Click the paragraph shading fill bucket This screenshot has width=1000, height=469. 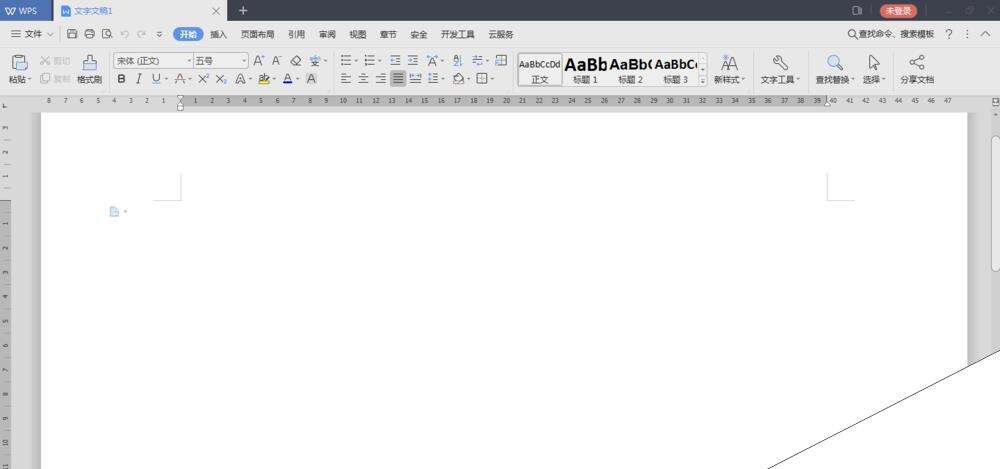458,79
